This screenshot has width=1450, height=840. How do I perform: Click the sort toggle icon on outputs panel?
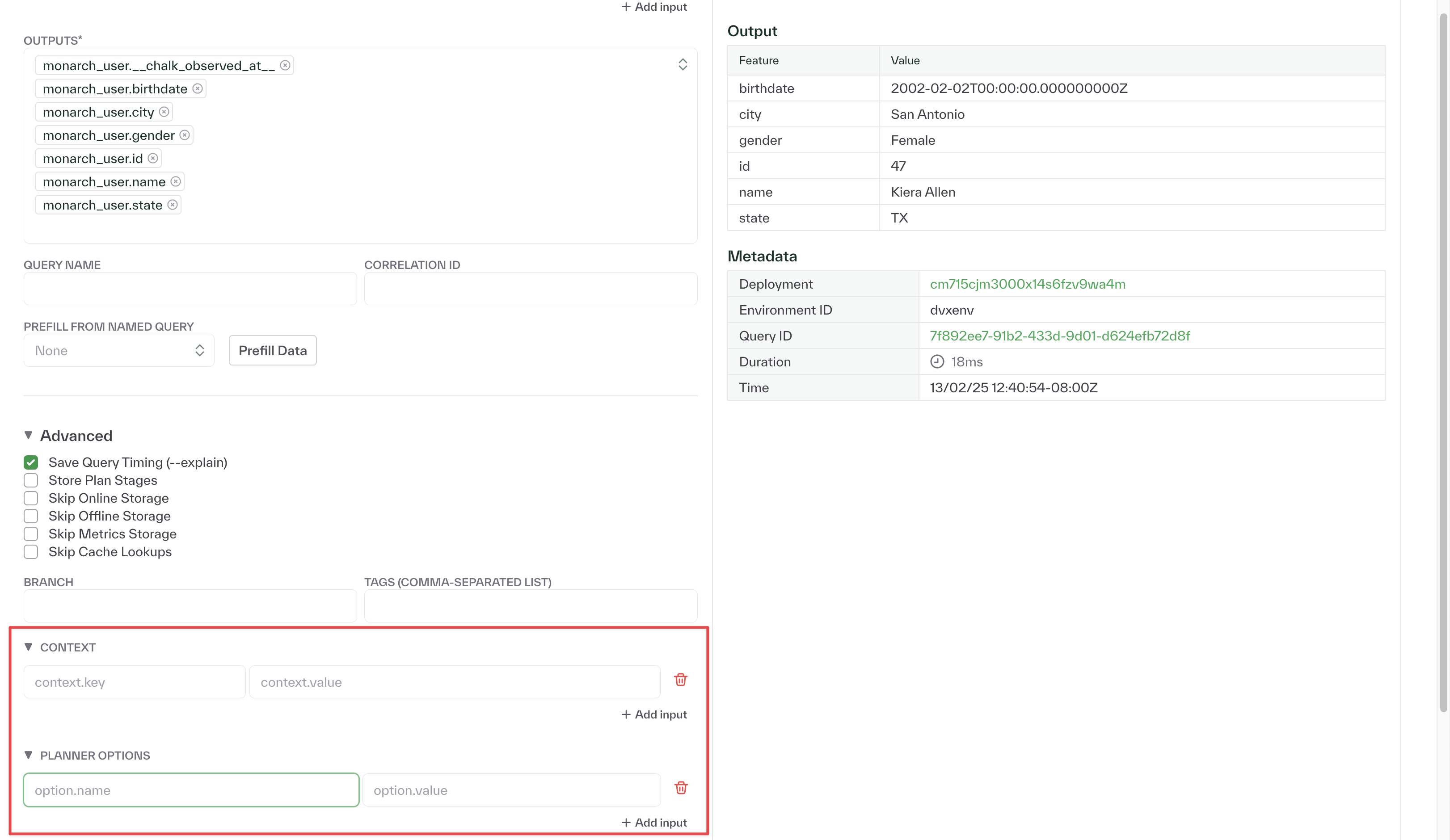[x=682, y=65]
